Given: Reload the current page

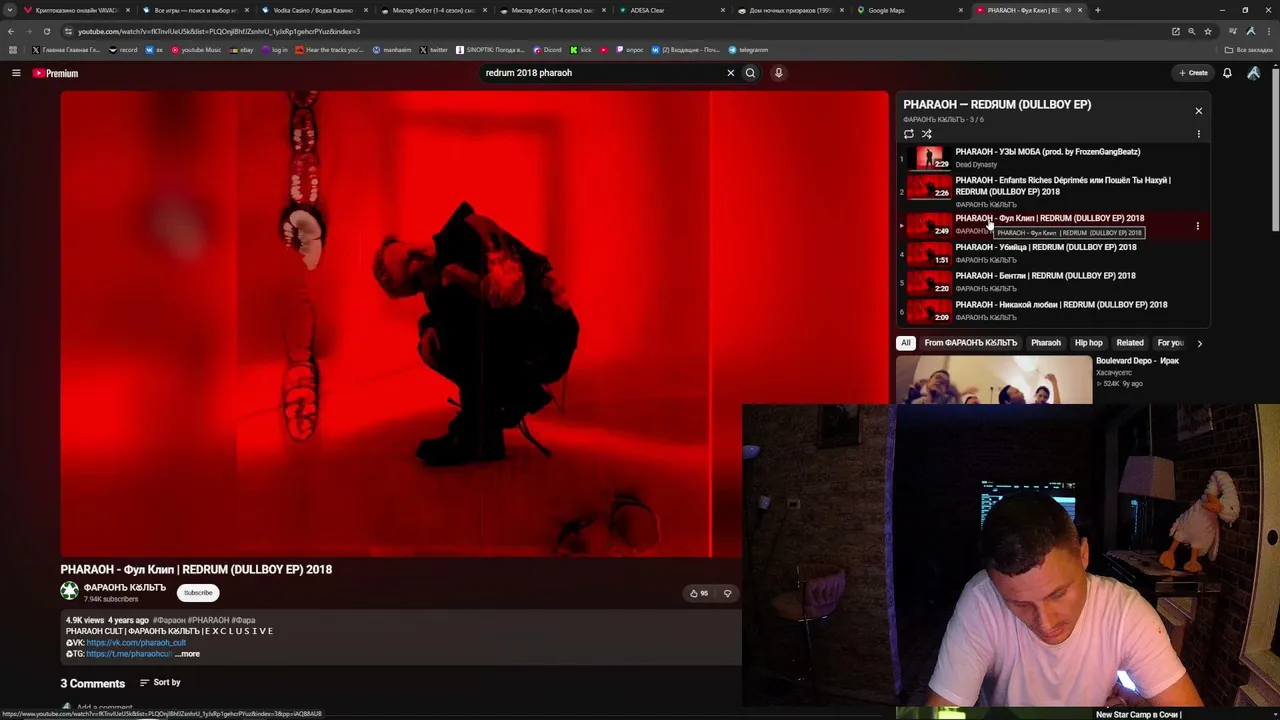Looking at the screenshot, I should coord(46,31).
